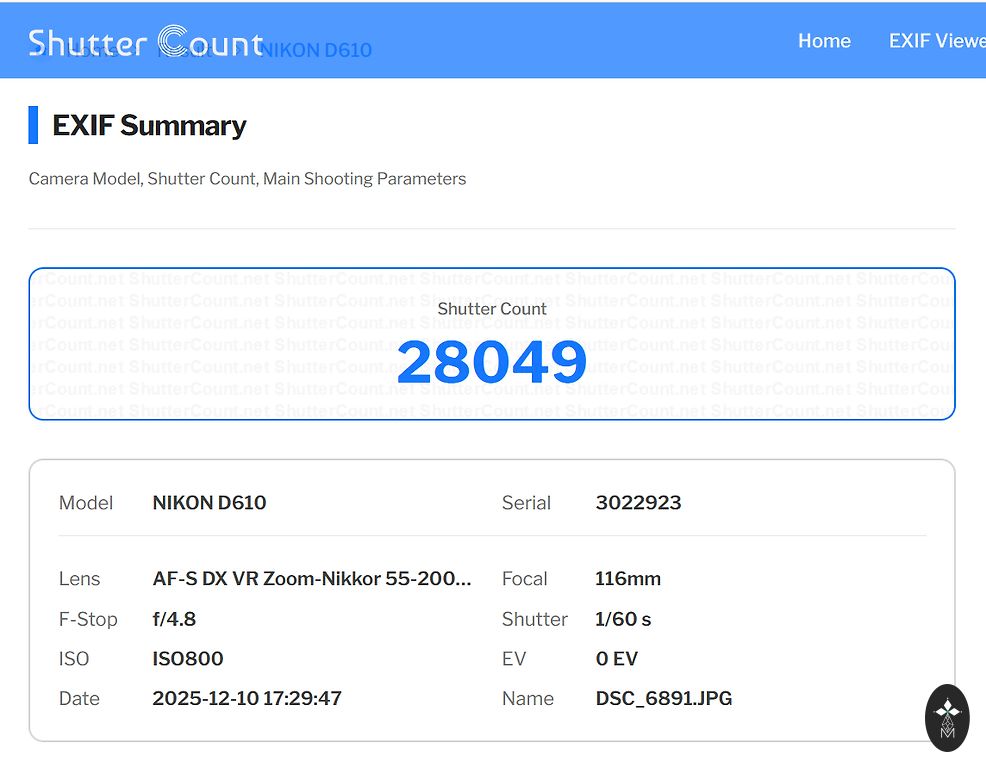Select the serial number 3022923

pyautogui.click(x=638, y=503)
